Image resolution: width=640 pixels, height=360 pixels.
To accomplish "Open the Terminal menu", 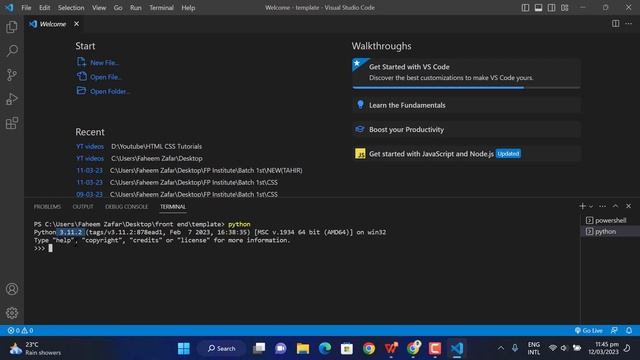I will [x=161, y=8].
